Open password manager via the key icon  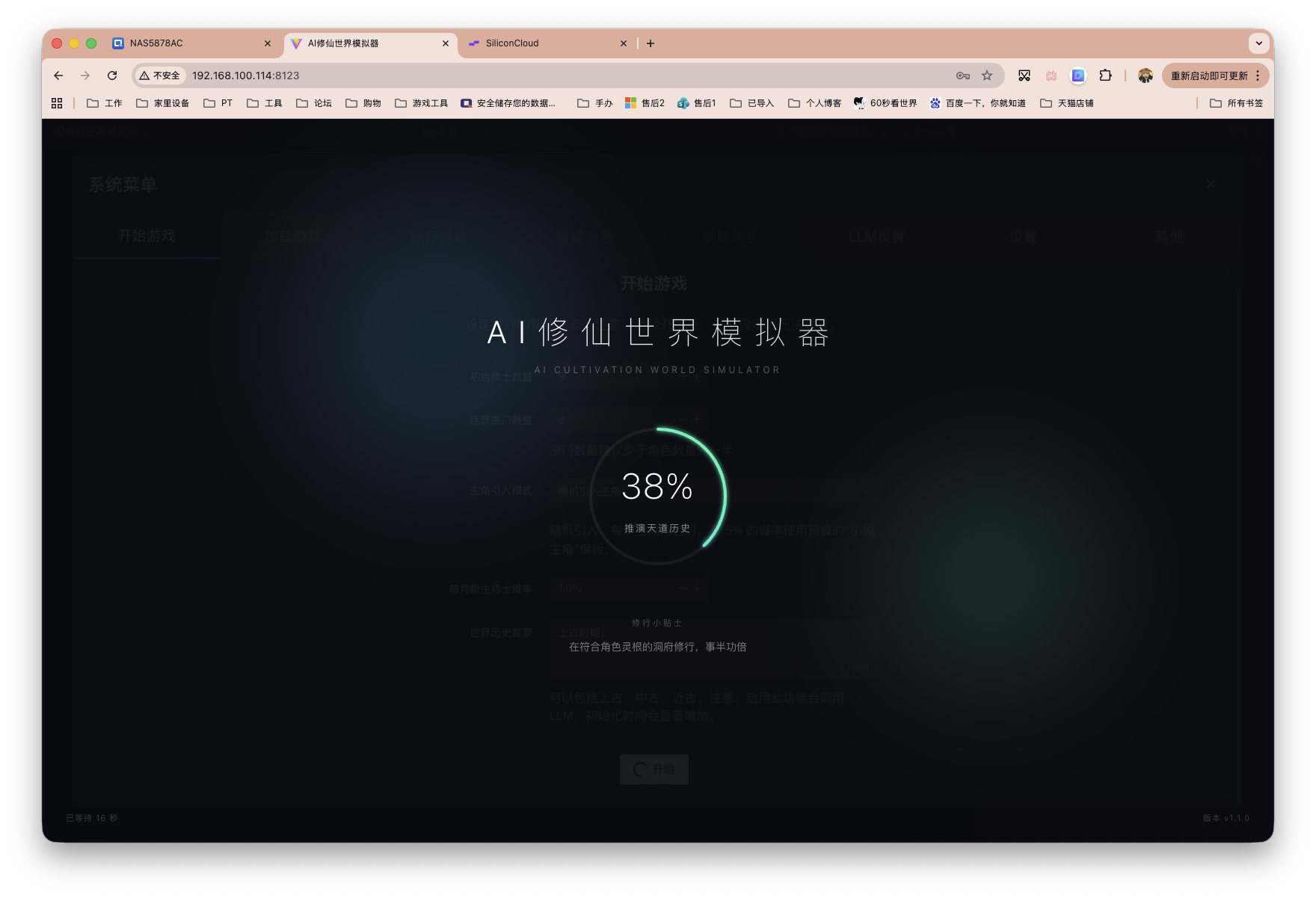coord(963,76)
